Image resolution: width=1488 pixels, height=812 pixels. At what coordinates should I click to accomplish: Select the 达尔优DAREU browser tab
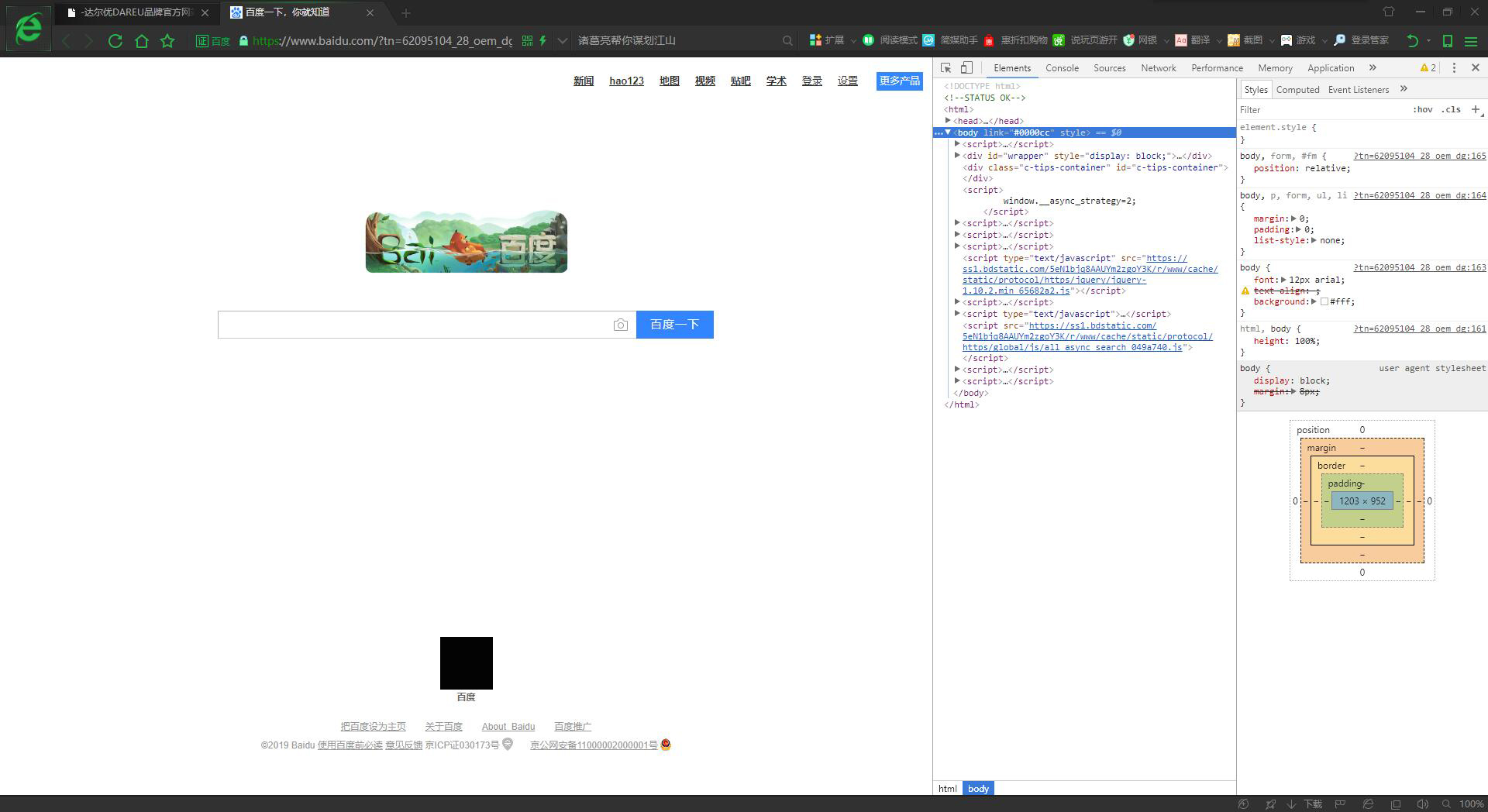[x=139, y=12]
